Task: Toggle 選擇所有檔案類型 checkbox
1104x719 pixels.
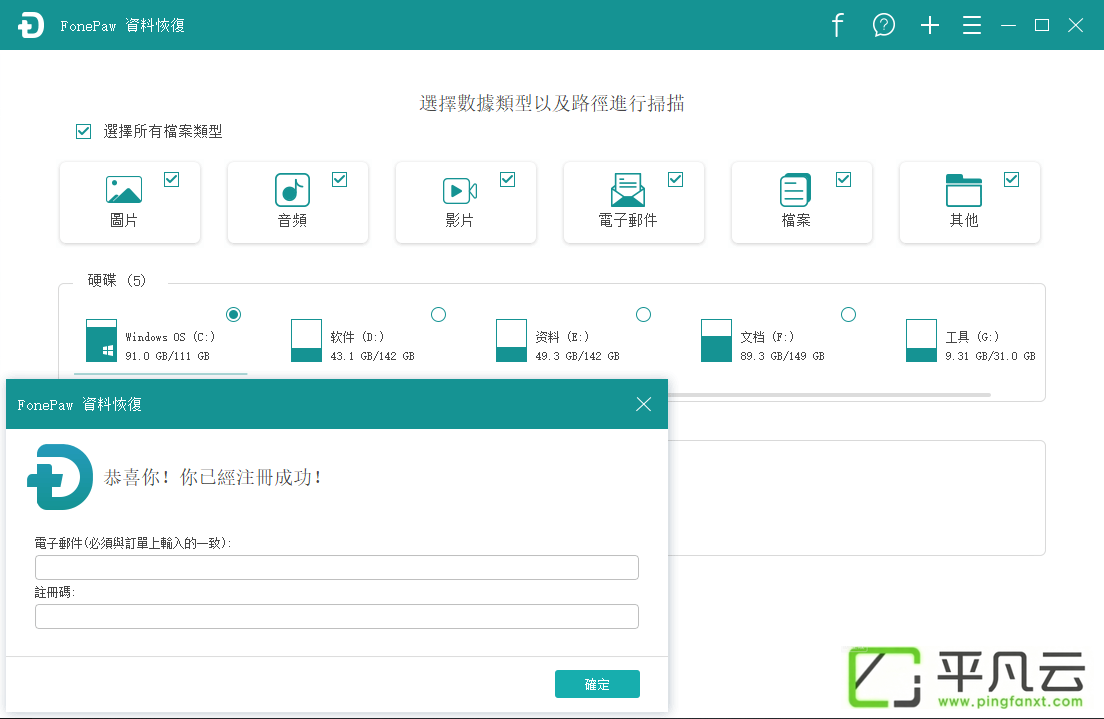Action: click(84, 132)
